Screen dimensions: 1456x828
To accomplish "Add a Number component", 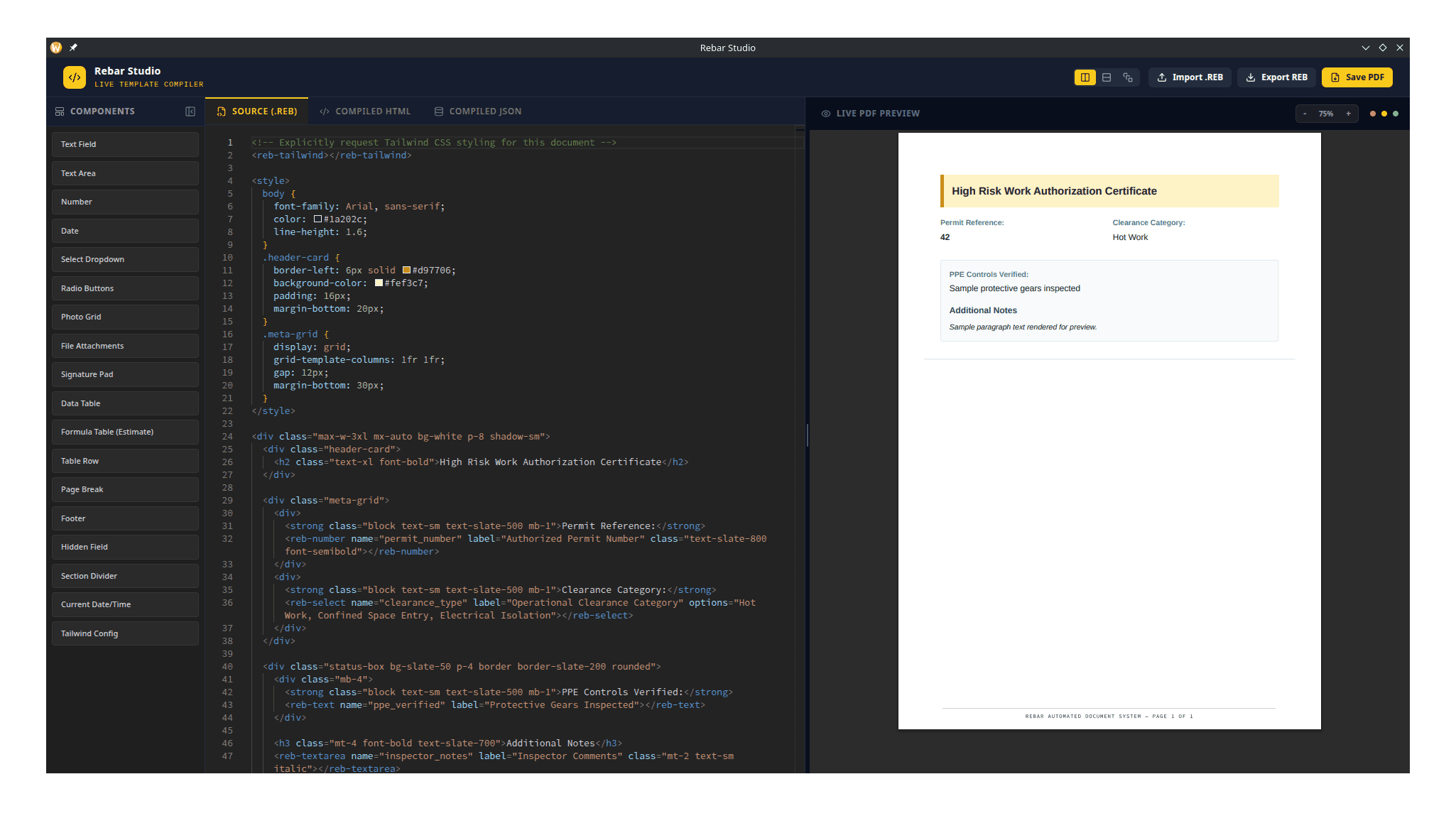I will pyautogui.click(x=125, y=202).
